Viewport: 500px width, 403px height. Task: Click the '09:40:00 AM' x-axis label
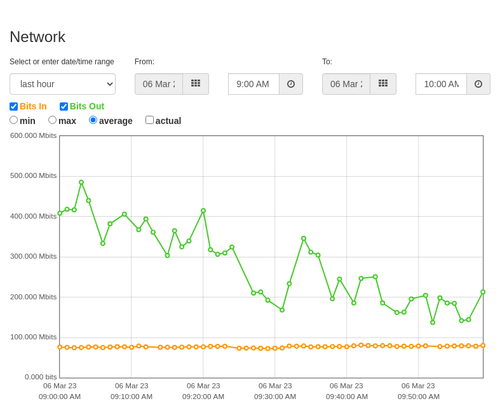(x=347, y=397)
